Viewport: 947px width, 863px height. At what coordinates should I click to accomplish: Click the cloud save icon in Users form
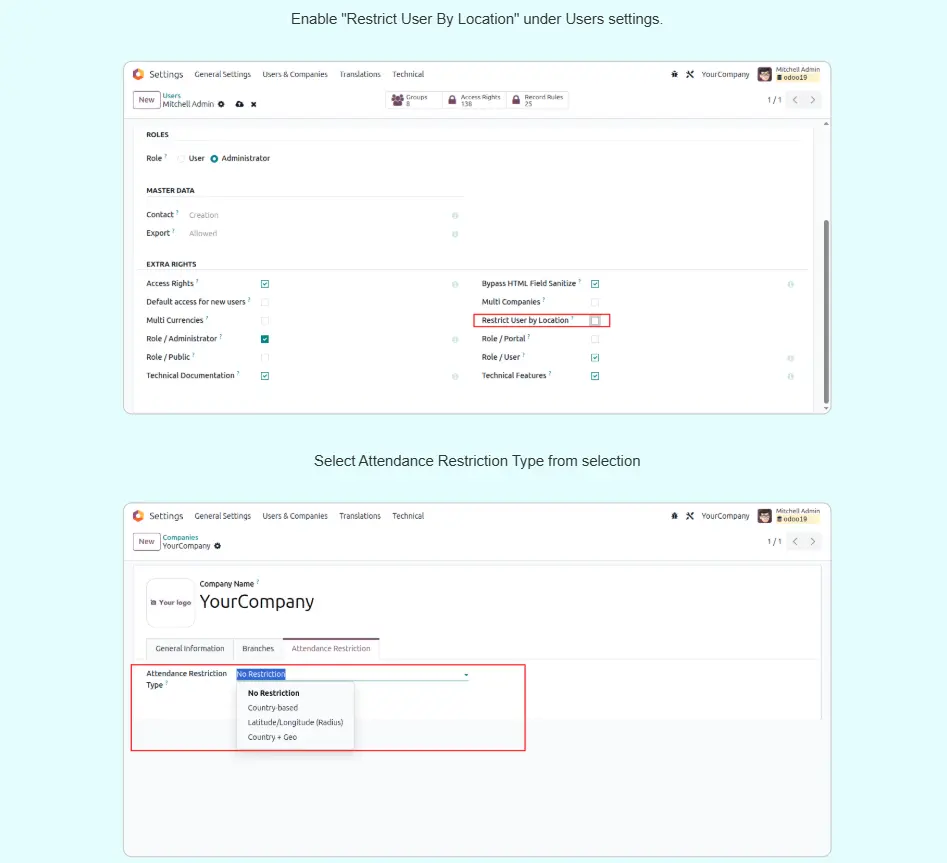click(239, 104)
